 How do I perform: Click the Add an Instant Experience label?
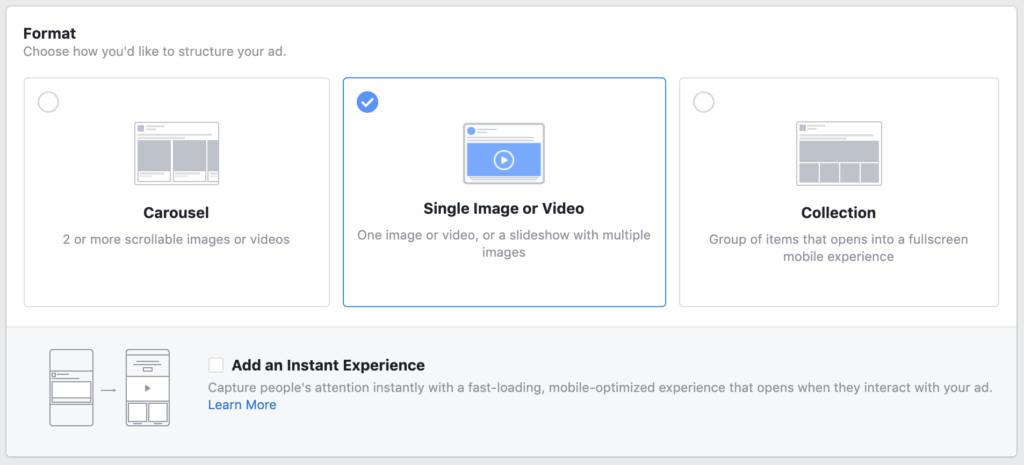point(328,365)
